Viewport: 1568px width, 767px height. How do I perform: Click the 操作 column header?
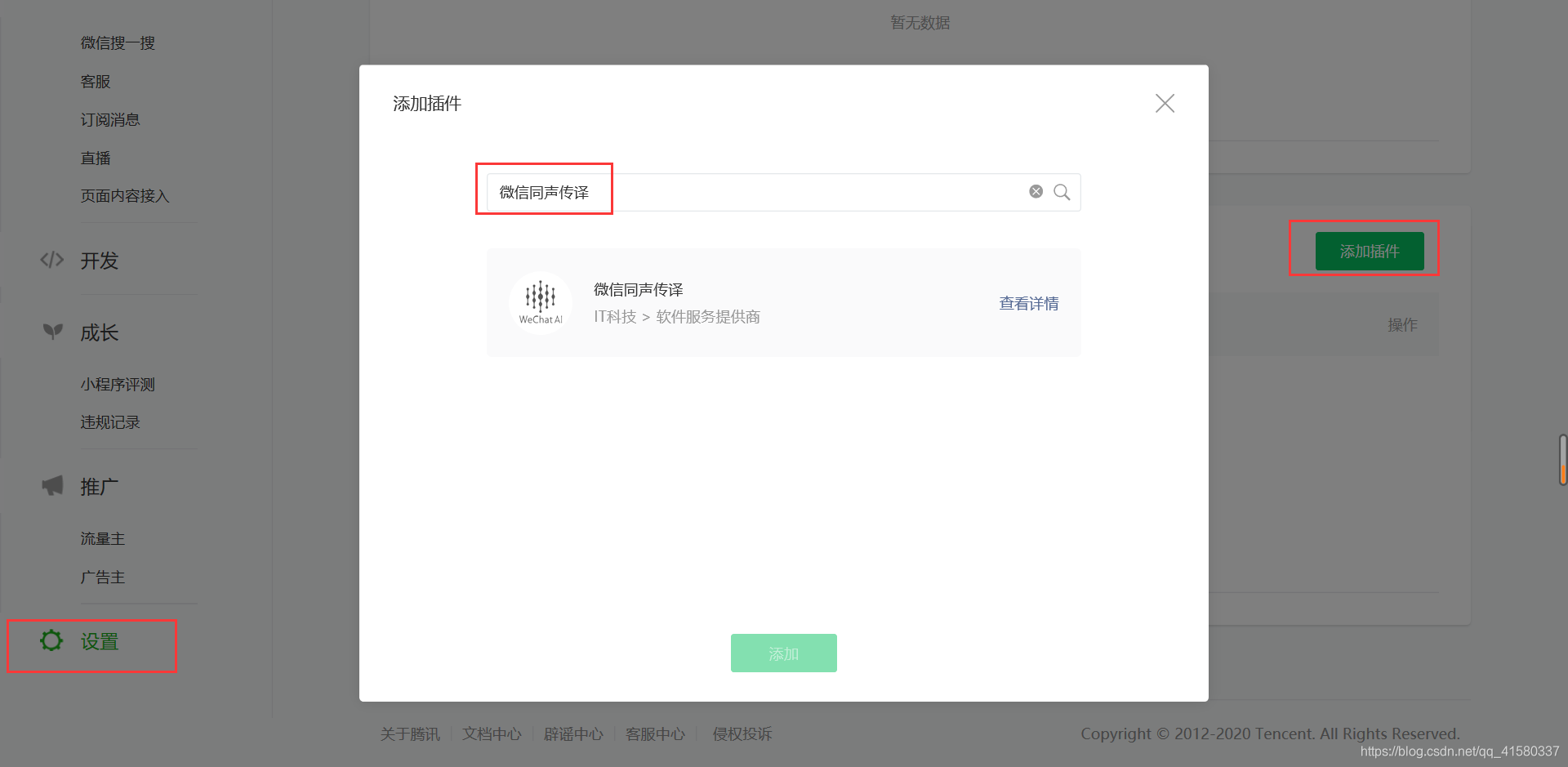(1402, 325)
